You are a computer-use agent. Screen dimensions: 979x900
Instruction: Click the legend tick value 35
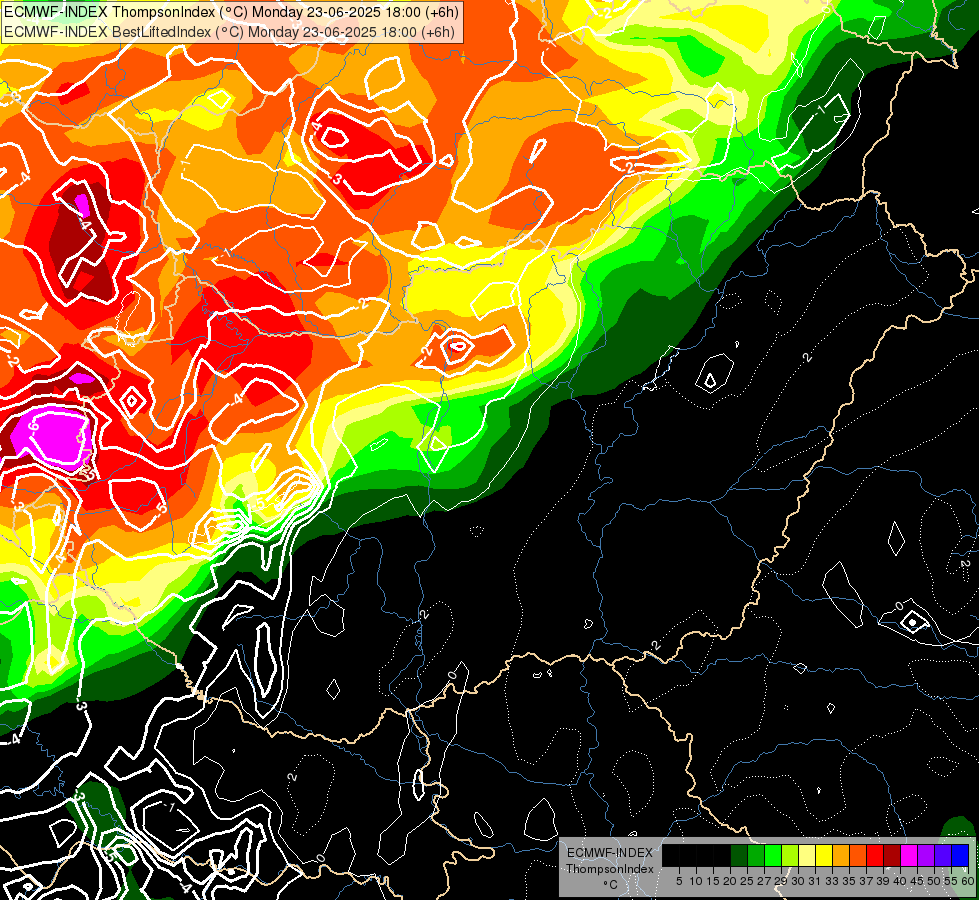click(850, 881)
